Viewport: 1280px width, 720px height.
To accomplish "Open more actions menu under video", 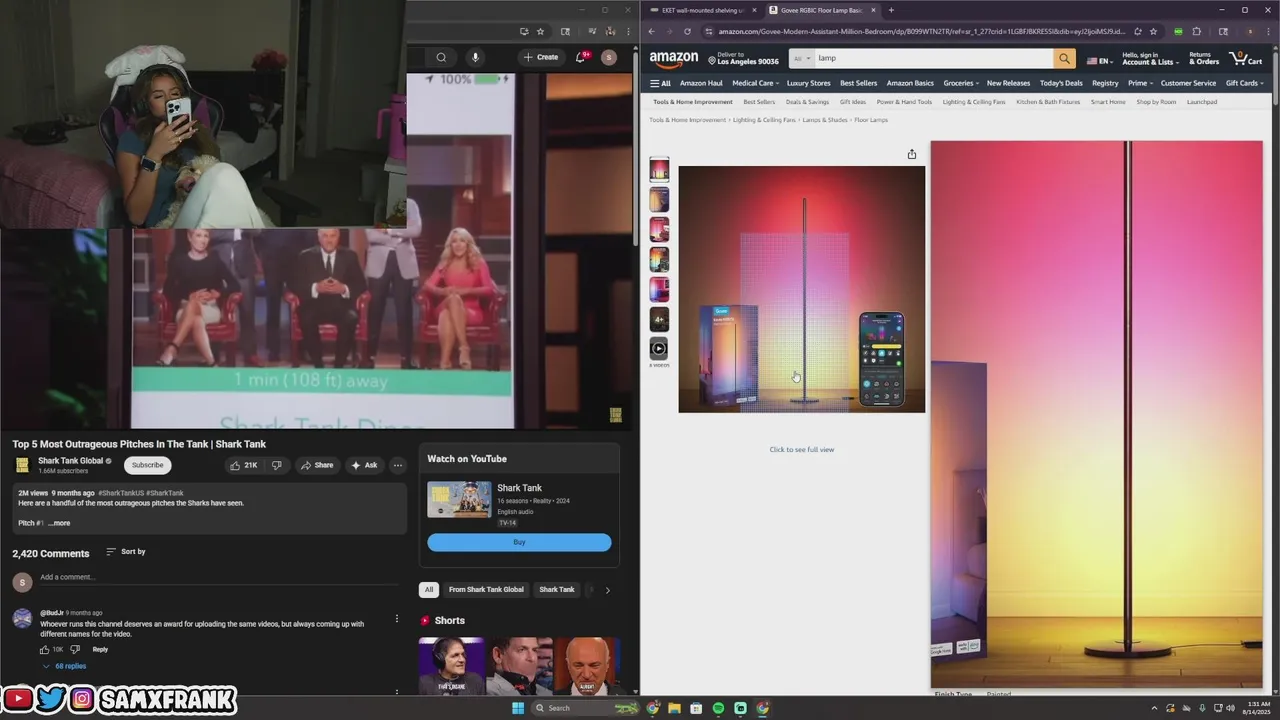I will click(x=397, y=465).
